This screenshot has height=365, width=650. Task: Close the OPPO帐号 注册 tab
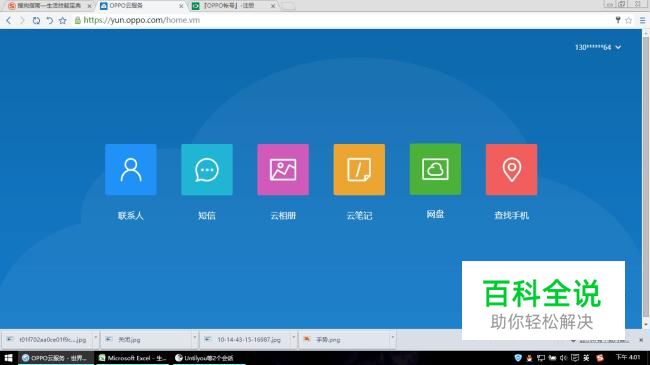(x=273, y=6)
